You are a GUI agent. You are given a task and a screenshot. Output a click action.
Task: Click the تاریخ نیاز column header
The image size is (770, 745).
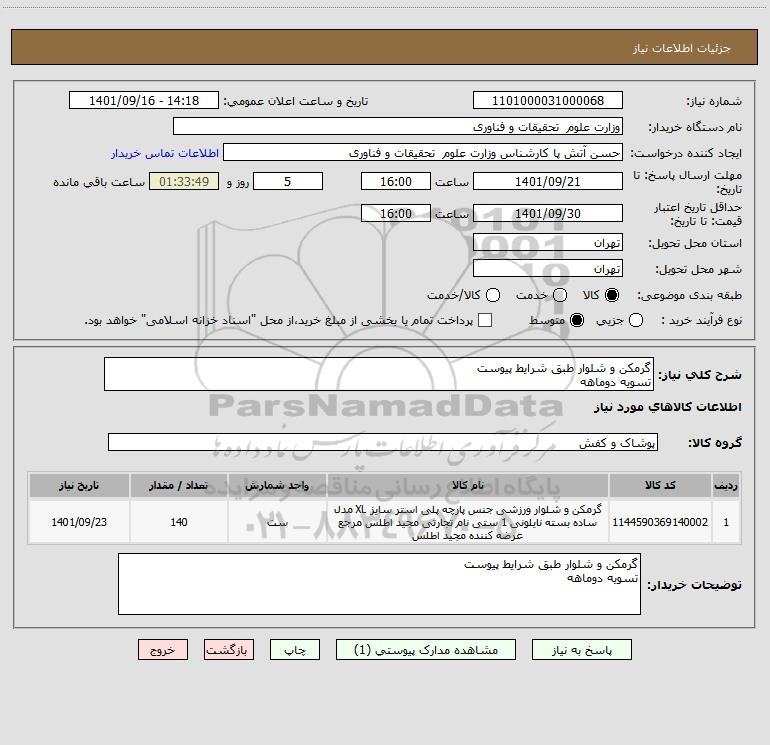pyautogui.click(x=79, y=485)
